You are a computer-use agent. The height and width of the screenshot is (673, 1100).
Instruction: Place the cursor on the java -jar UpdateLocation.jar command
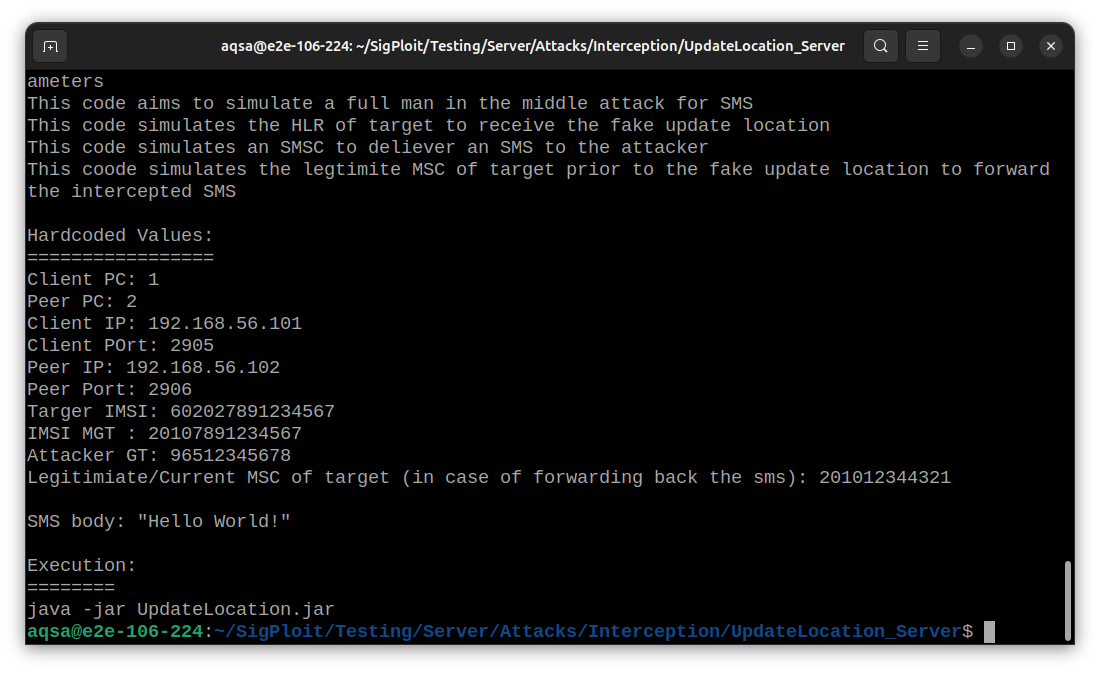pyautogui.click(x=180, y=609)
